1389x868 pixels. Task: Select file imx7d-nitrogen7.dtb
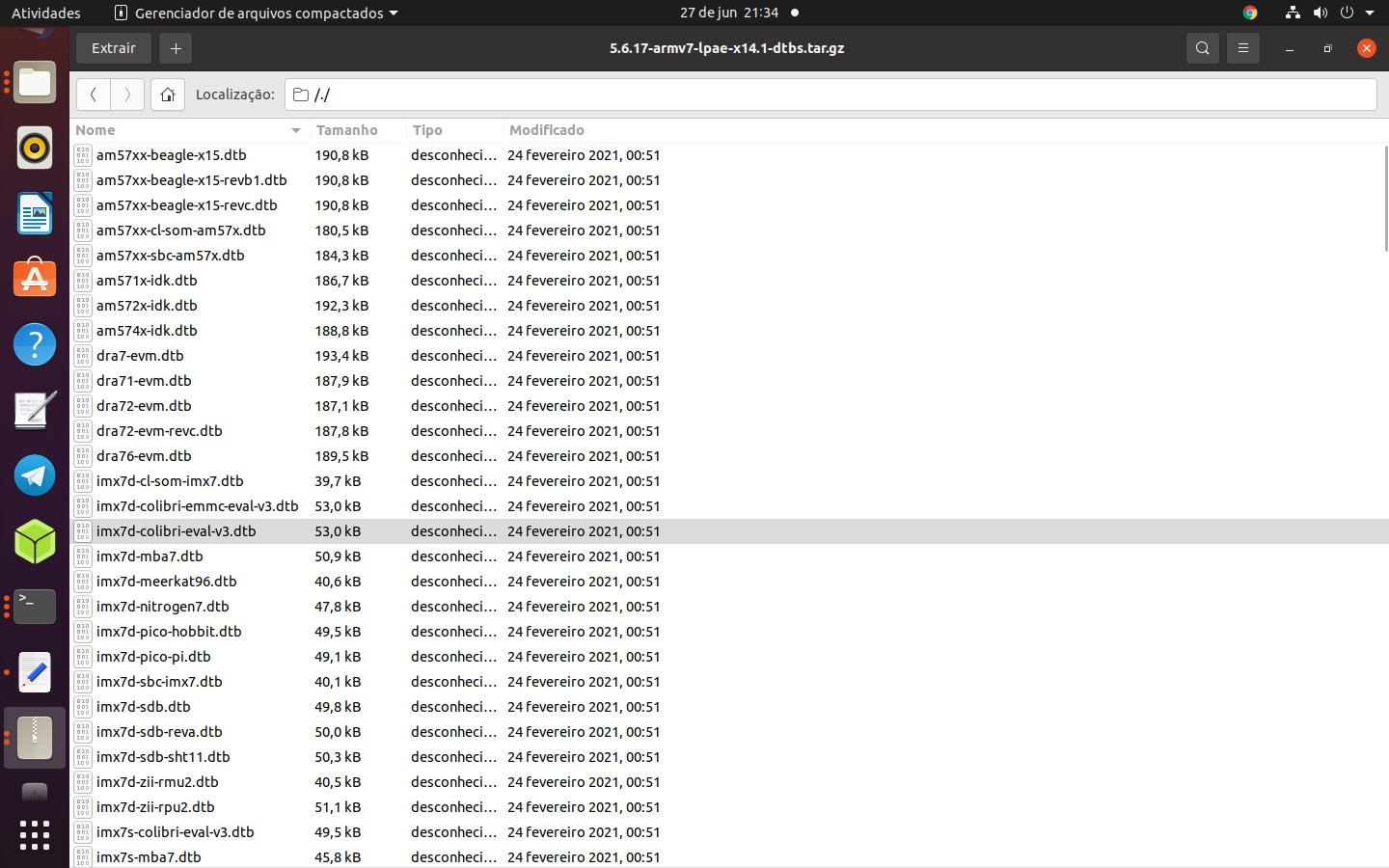[x=730, y=607]
